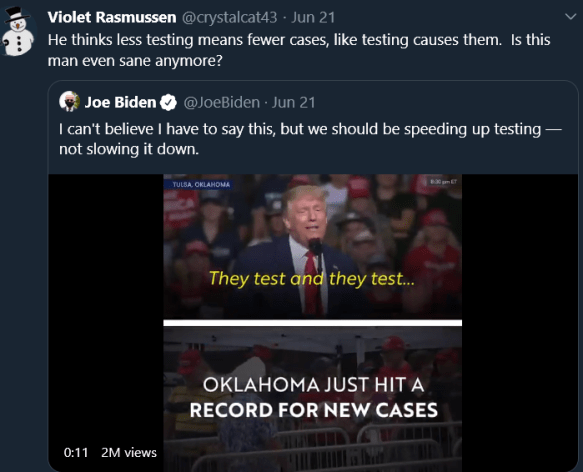The image size is (583, 472).
Task: Open the Jun 21 timestamp of Violet's tweet
Action: (x=313, y=17)
